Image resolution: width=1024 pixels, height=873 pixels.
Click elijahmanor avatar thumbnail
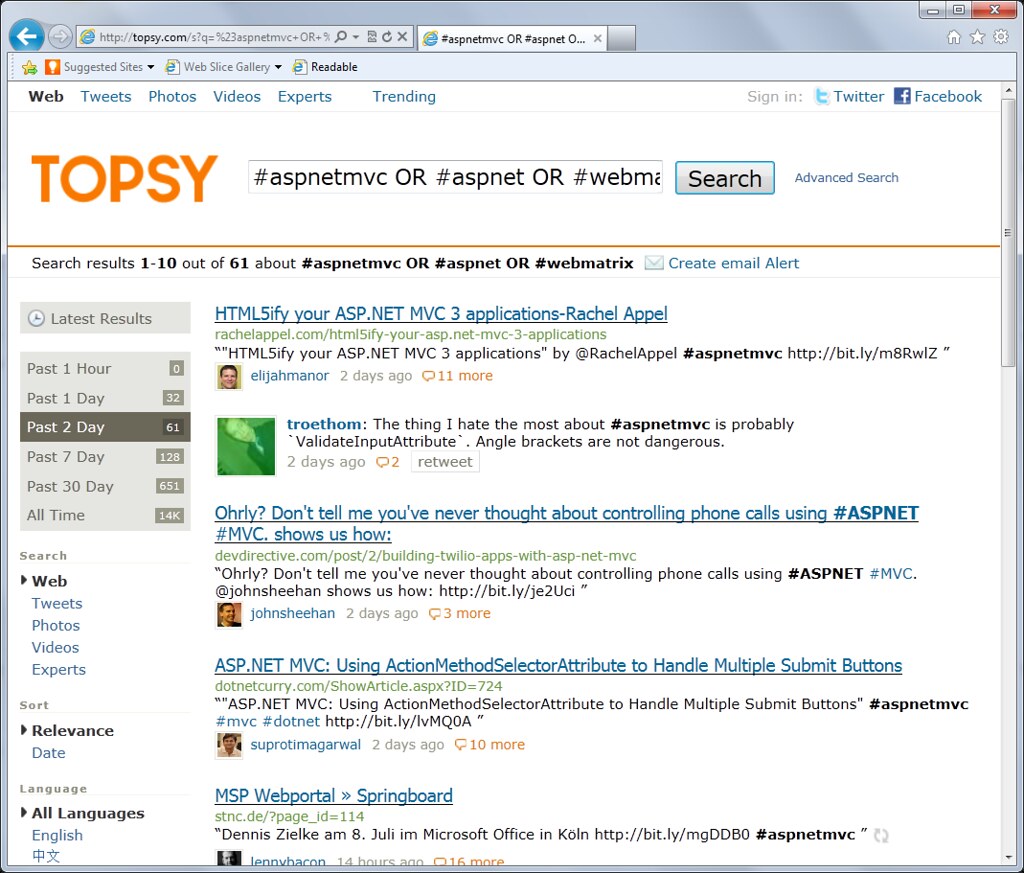pos(229,377)
